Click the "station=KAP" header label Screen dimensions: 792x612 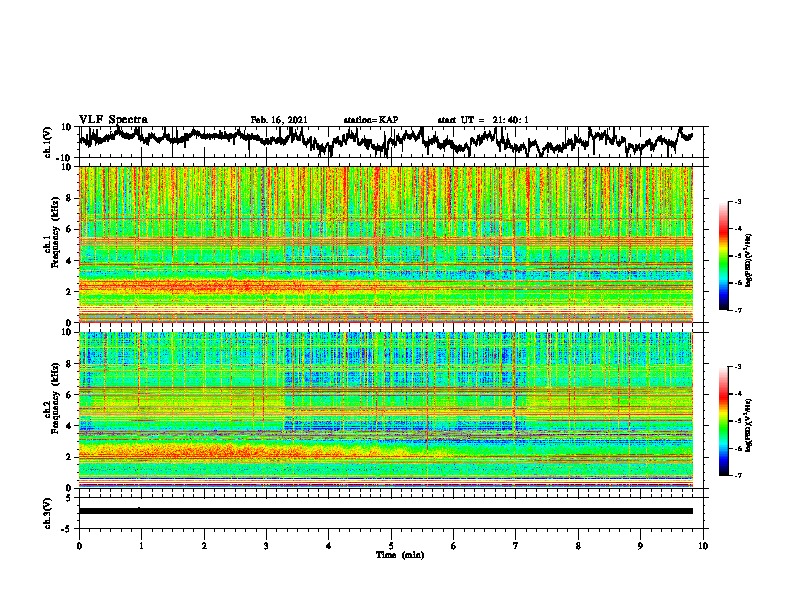pyautogui.click(x=371, y=120)
